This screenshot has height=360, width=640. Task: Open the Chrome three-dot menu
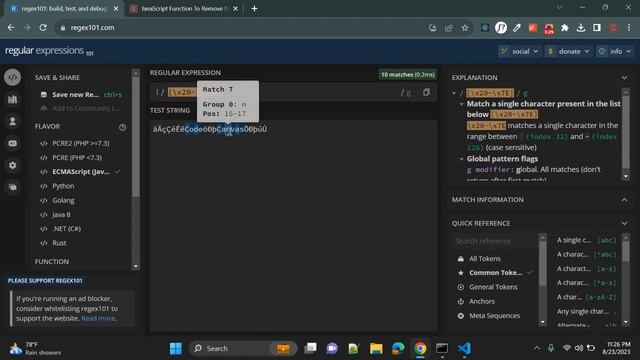click(629, 28)
